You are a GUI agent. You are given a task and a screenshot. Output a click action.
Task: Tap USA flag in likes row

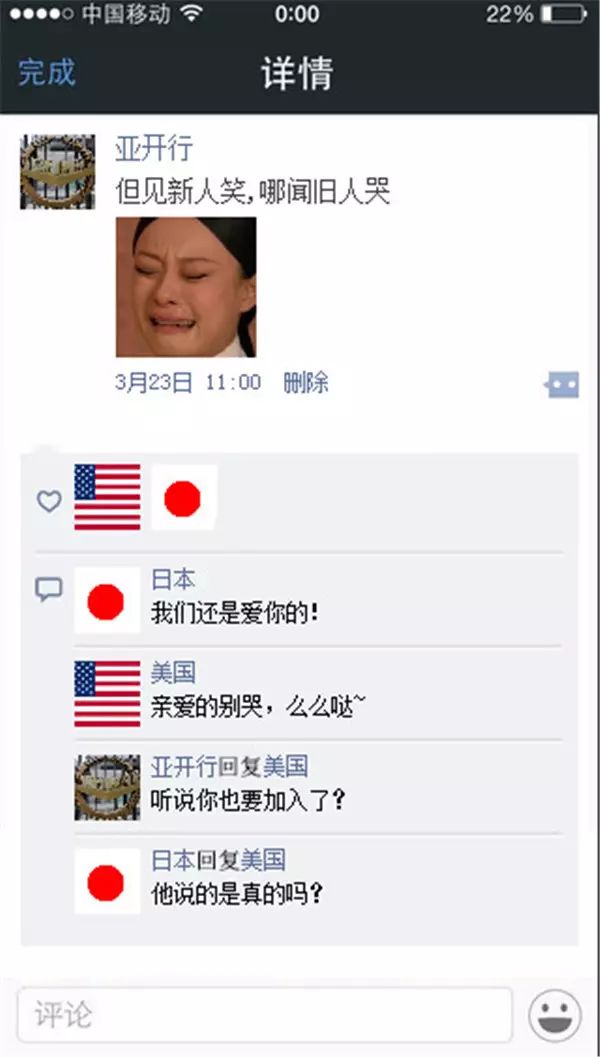click(x=107, y=497)
